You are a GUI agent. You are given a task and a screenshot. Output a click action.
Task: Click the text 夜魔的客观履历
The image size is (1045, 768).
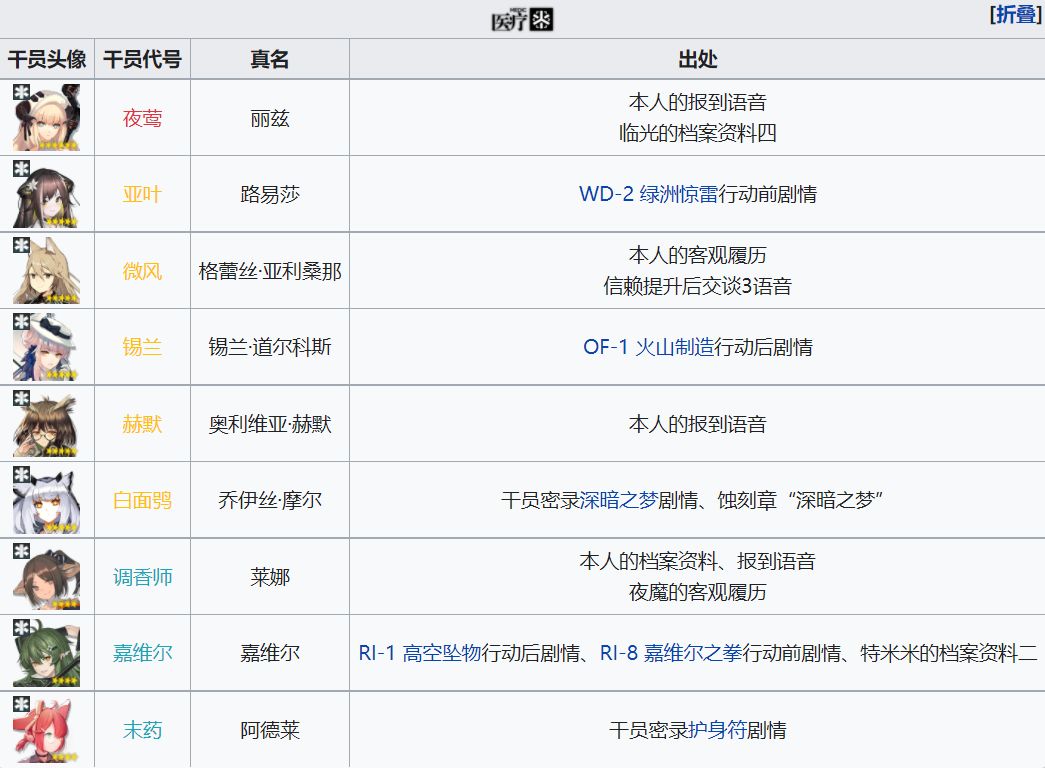[698, 592]
